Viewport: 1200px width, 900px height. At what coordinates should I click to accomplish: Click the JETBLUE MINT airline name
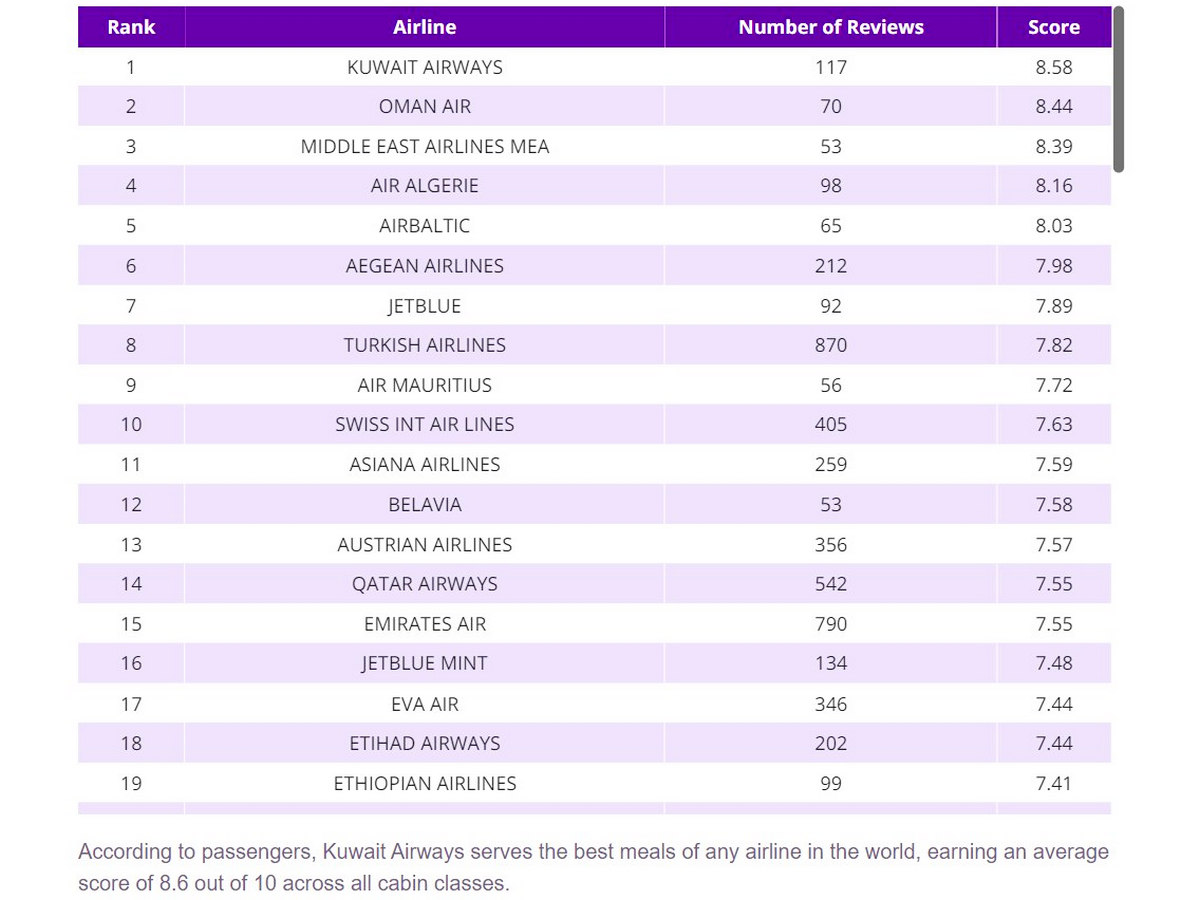(425, 663)
